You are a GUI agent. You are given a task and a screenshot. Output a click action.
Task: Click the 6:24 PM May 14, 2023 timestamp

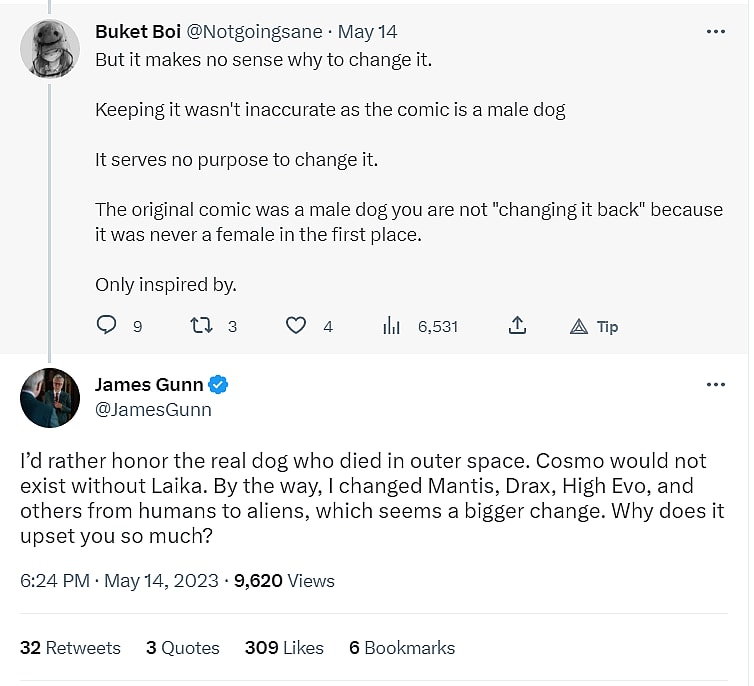(119, 581)
